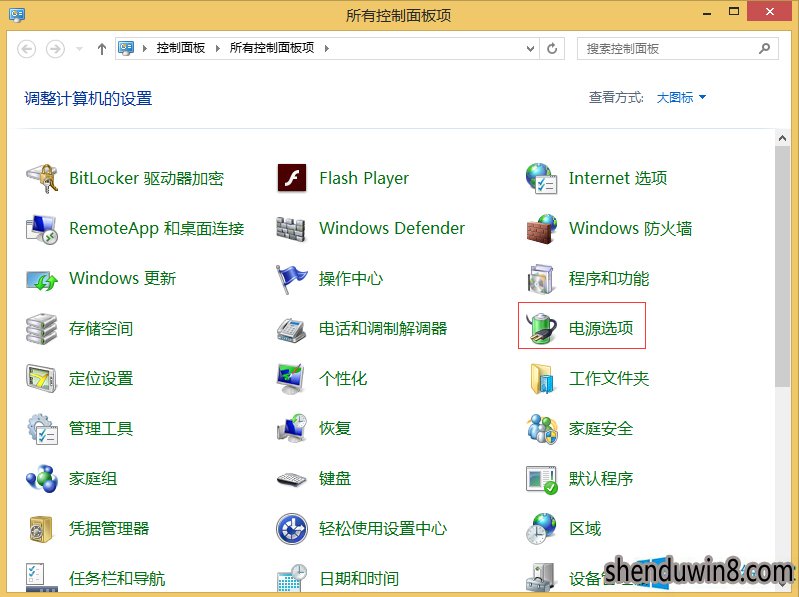Go up one level with Up arrow

(102, 49)
